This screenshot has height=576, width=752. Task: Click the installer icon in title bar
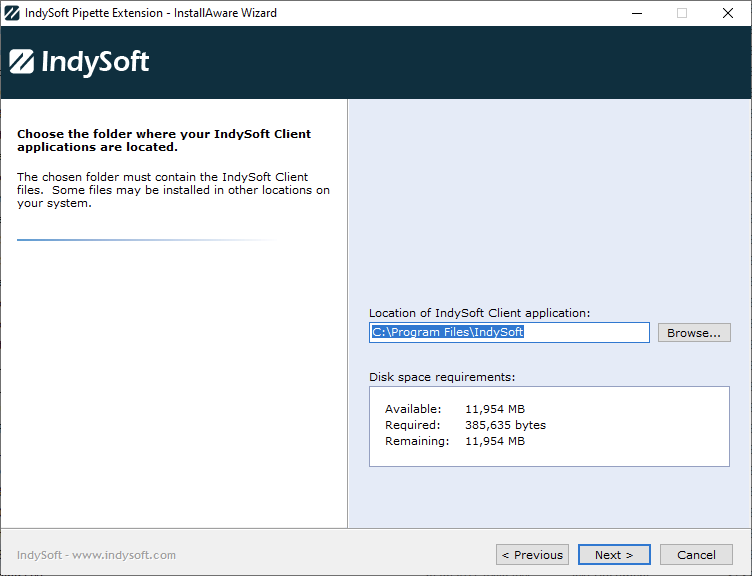click(x=12, y=13)
